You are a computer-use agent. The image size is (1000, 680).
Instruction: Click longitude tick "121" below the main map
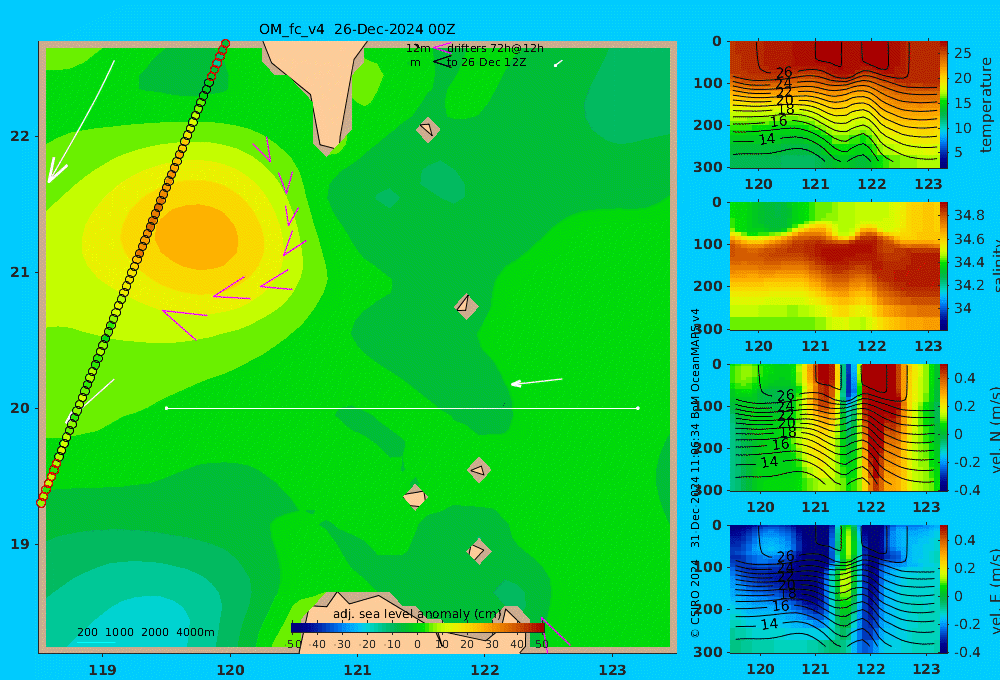click(x=357, y=670)
